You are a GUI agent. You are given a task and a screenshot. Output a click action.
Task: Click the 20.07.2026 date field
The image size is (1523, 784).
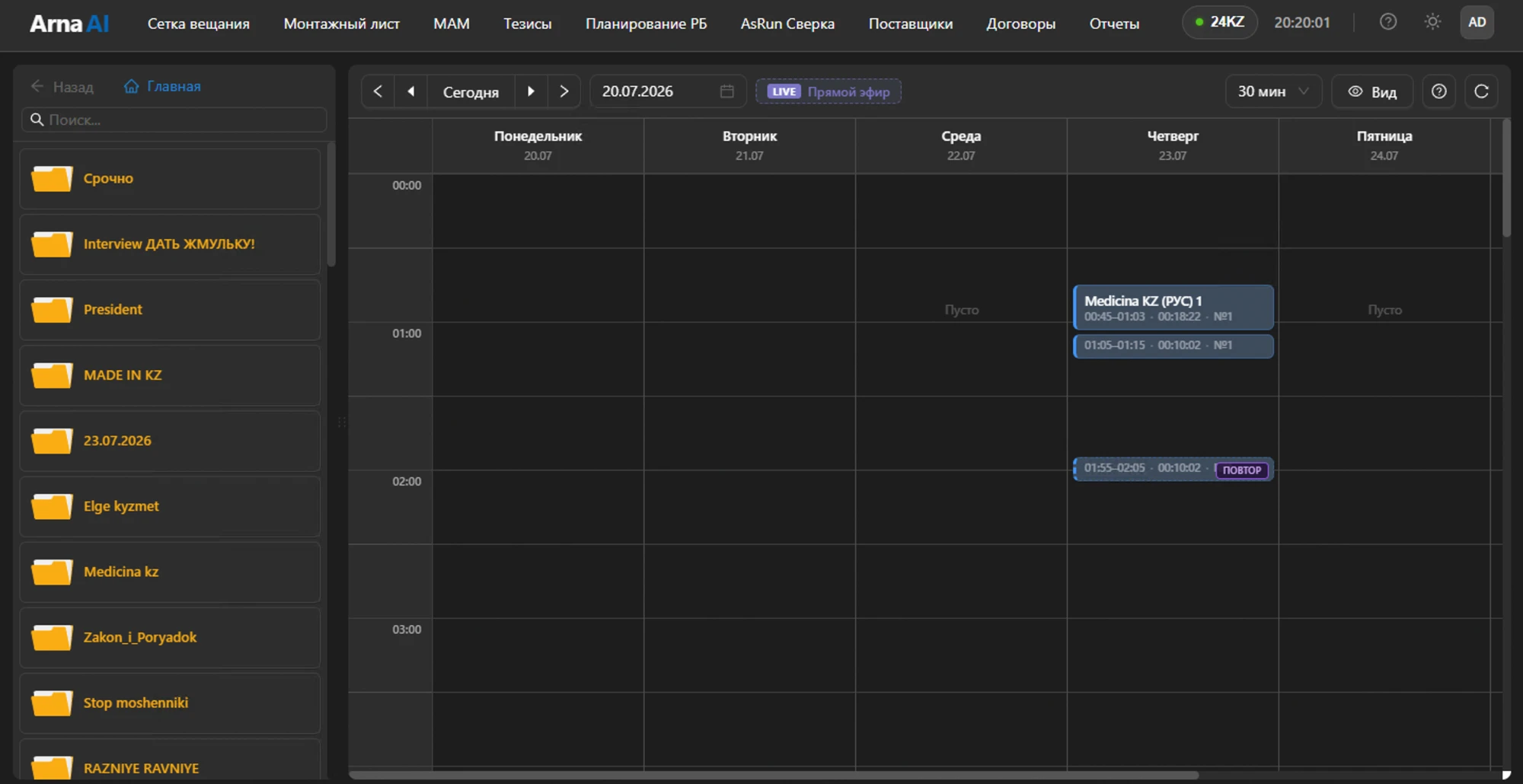668,91
